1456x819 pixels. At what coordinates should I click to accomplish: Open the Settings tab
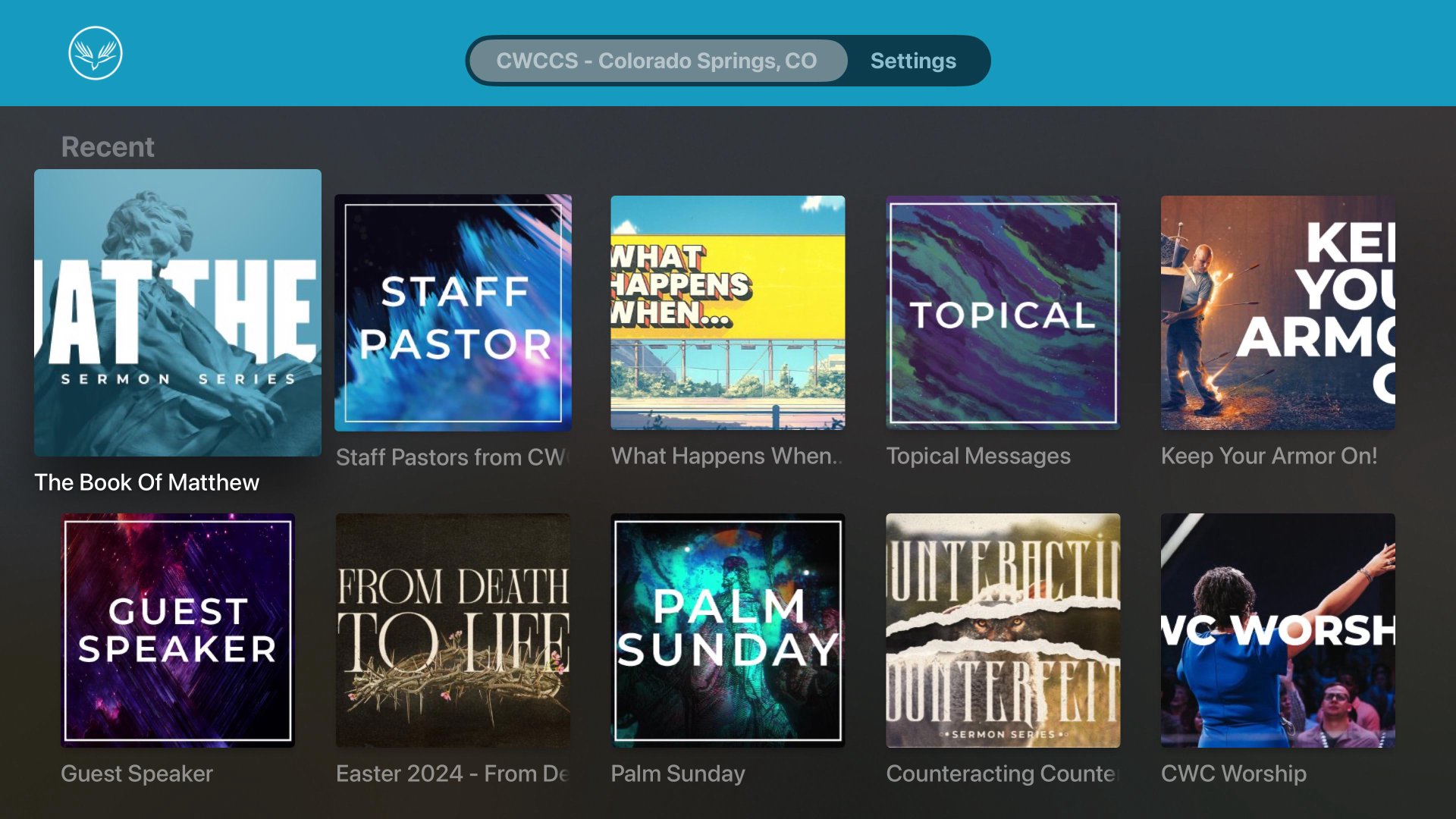913,61
